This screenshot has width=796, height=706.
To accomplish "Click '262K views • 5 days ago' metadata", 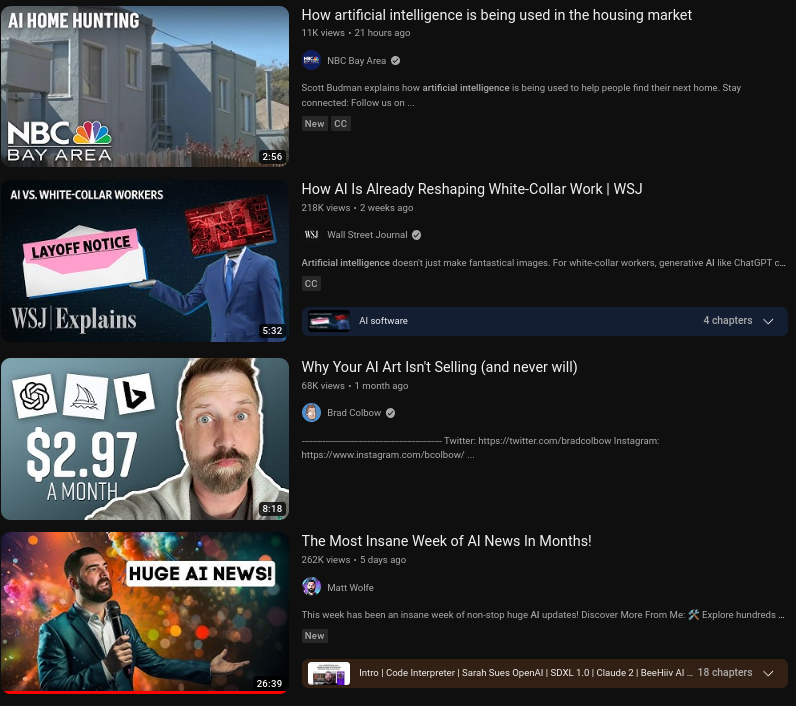I will click(x=354, y=560).
